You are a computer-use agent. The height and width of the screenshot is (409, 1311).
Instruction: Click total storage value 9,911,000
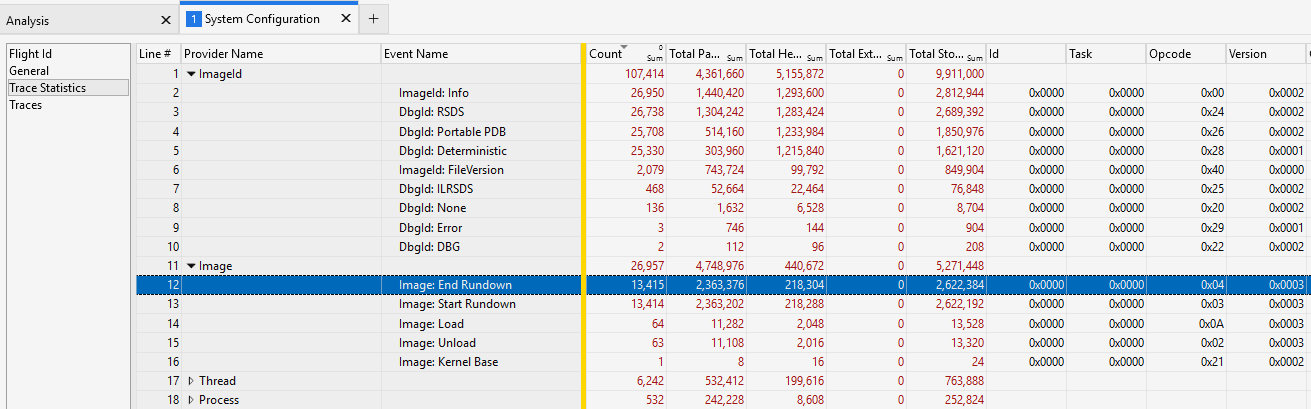[960, 74]
